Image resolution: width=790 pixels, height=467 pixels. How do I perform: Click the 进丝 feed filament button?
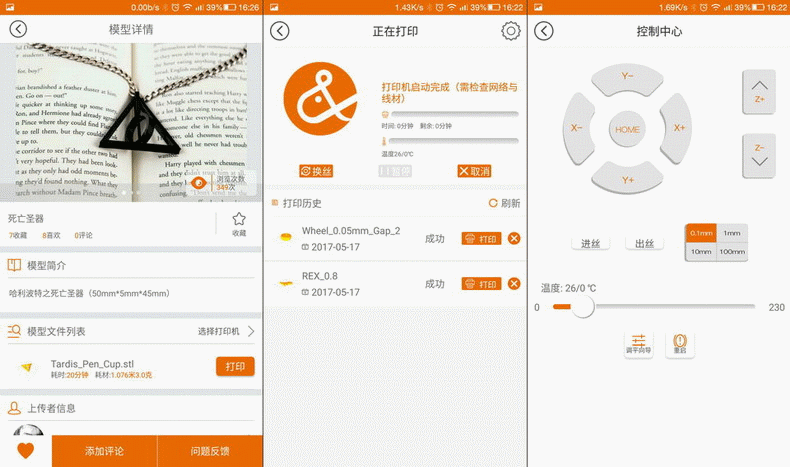590,244
